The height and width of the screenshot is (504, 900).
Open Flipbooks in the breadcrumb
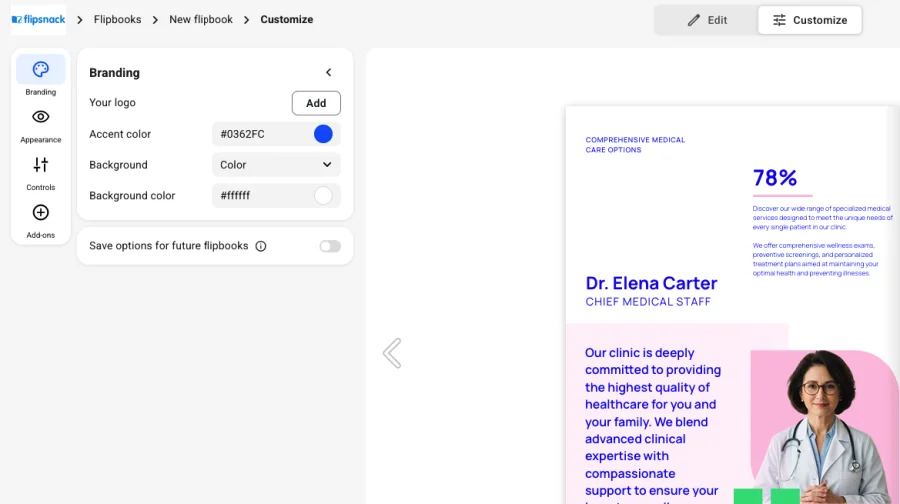click(x=118, y=20)
